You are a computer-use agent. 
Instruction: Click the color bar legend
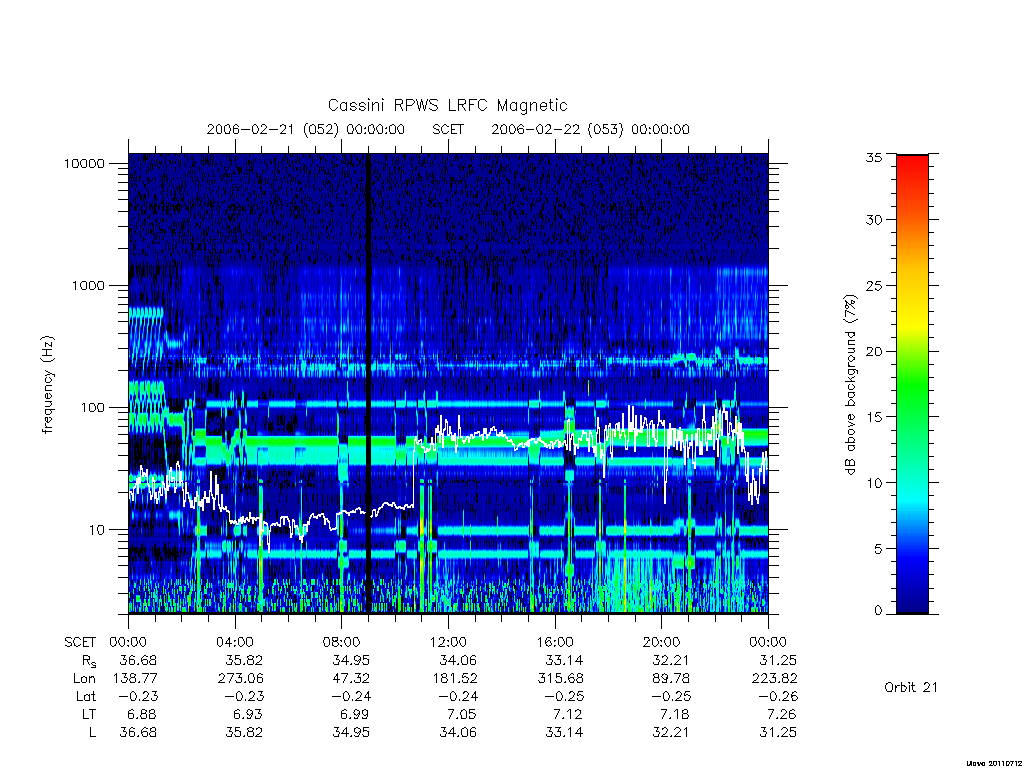tap(912, 384)
